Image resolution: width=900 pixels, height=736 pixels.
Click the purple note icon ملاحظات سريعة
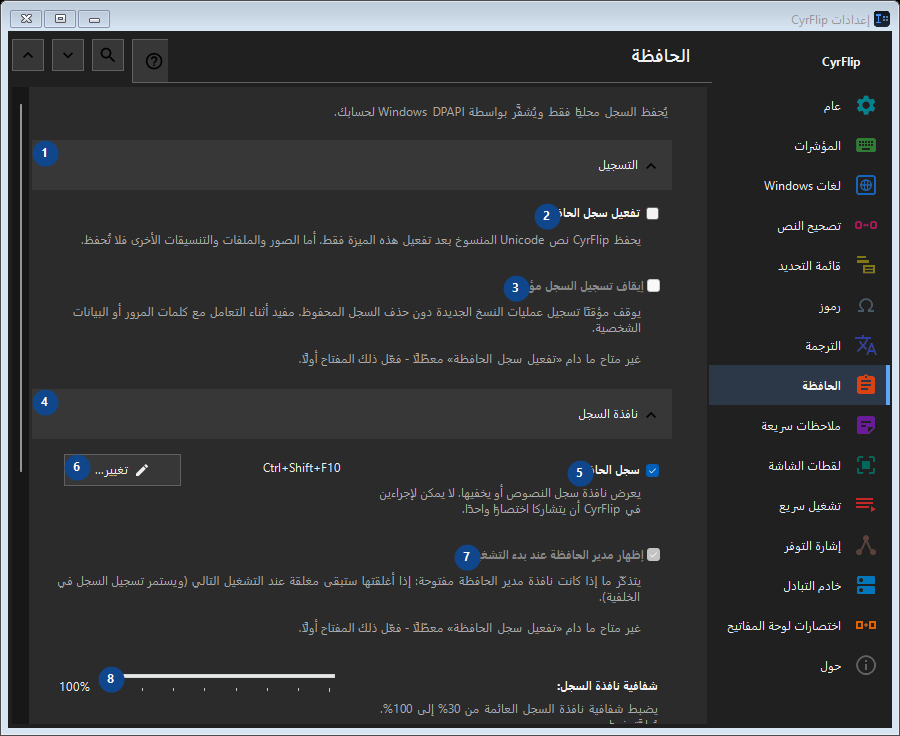pyautogui.click(x=866, y=425)
